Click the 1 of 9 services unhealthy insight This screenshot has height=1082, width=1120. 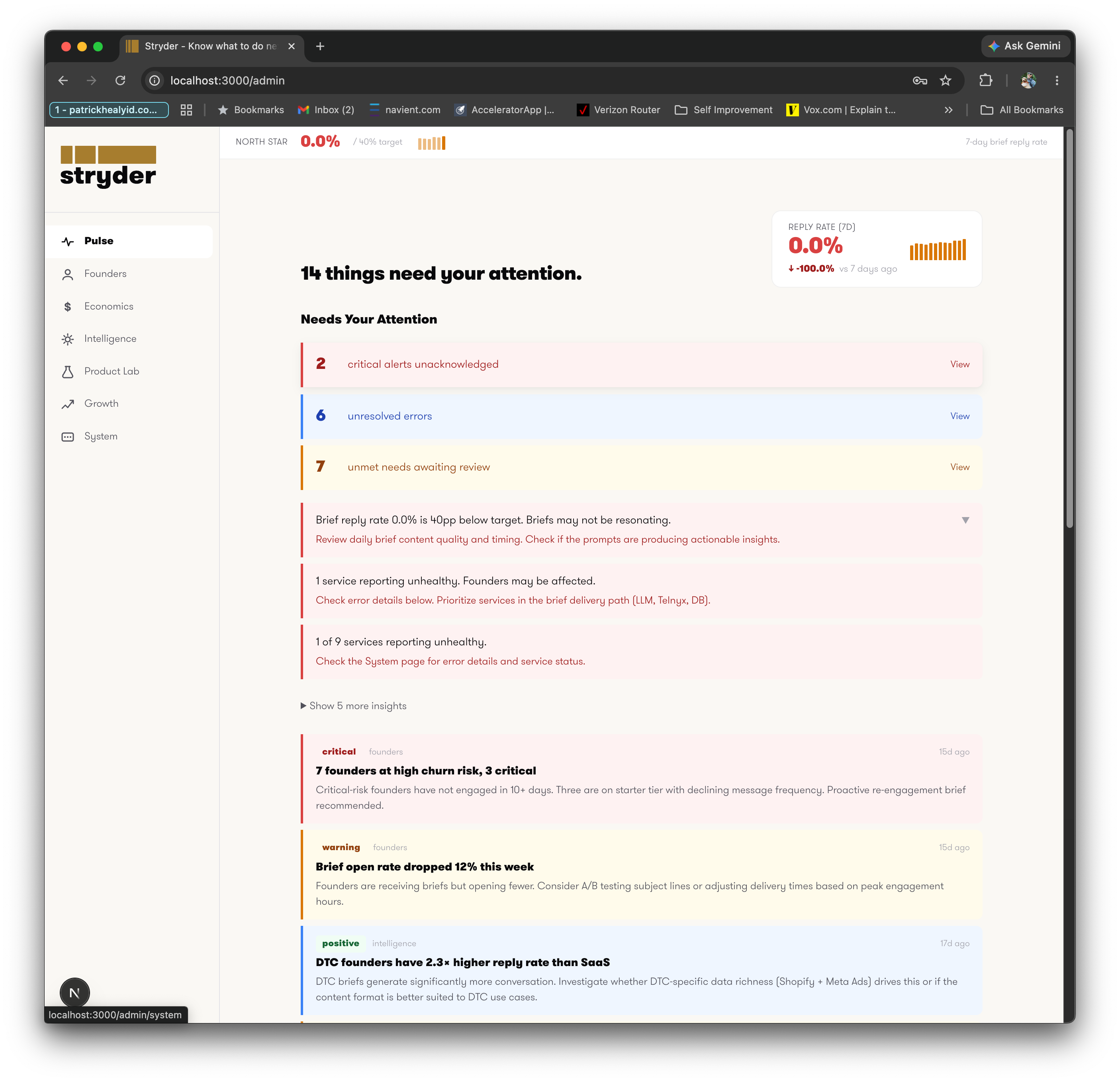click(641, 652)
